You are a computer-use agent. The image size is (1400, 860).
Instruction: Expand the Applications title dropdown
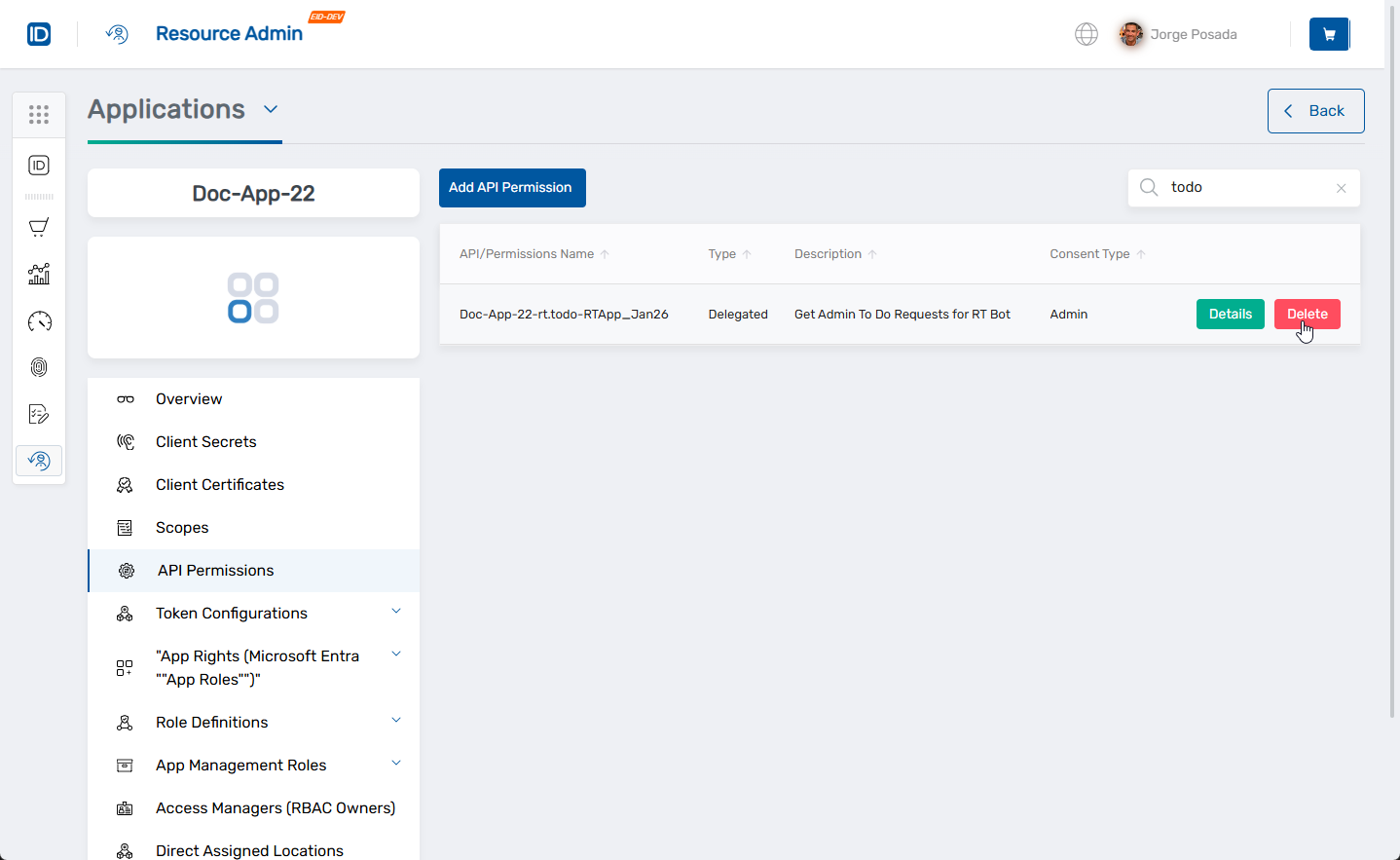(x=271, y=109)
